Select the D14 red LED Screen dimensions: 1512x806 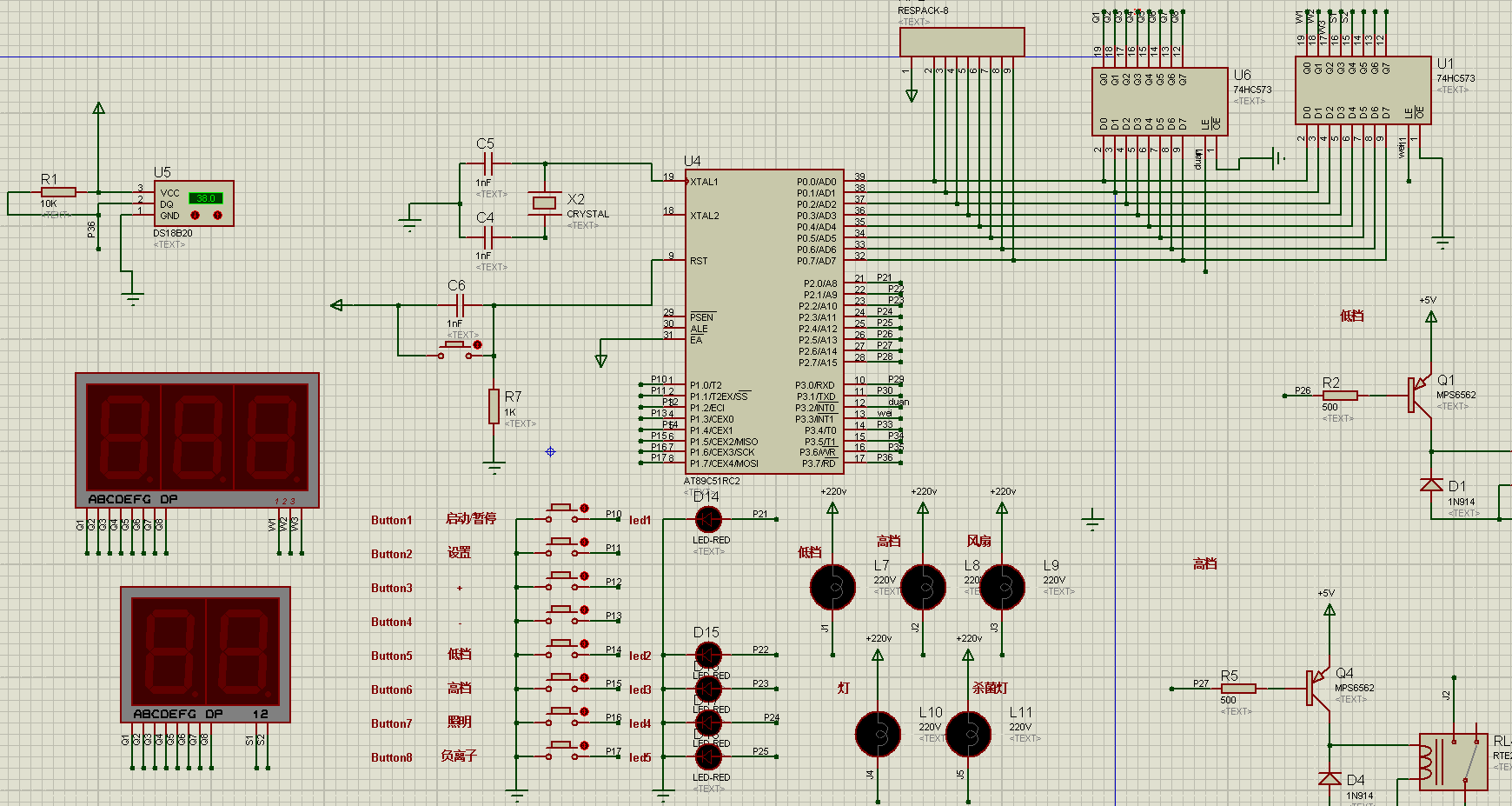pyautogui.click(x=708, y=520)
